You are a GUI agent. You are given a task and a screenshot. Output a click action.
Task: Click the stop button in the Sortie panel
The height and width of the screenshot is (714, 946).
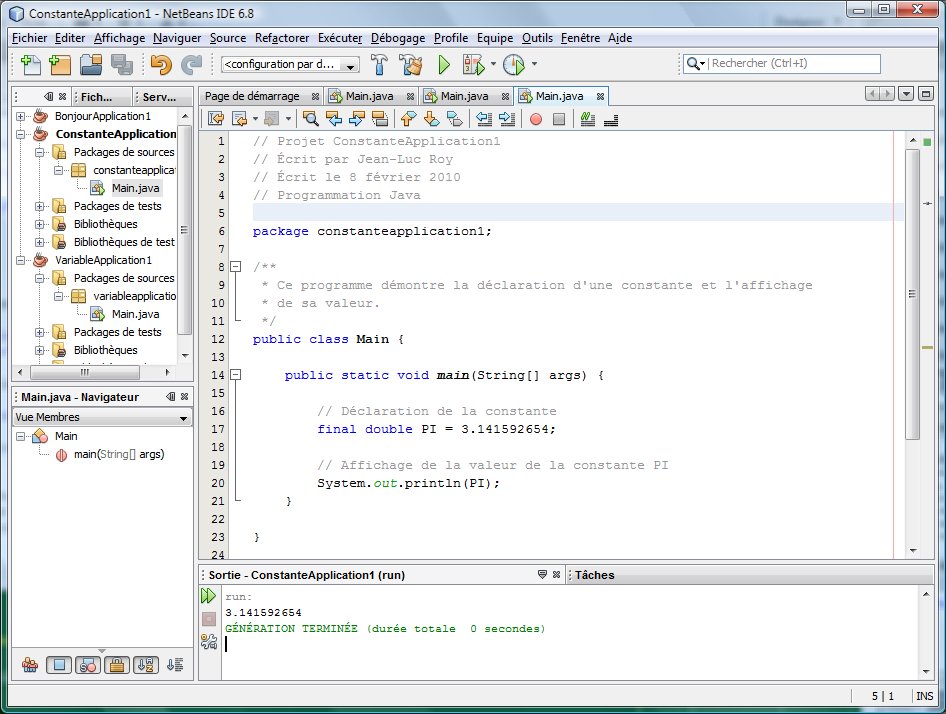coord(209,619)
